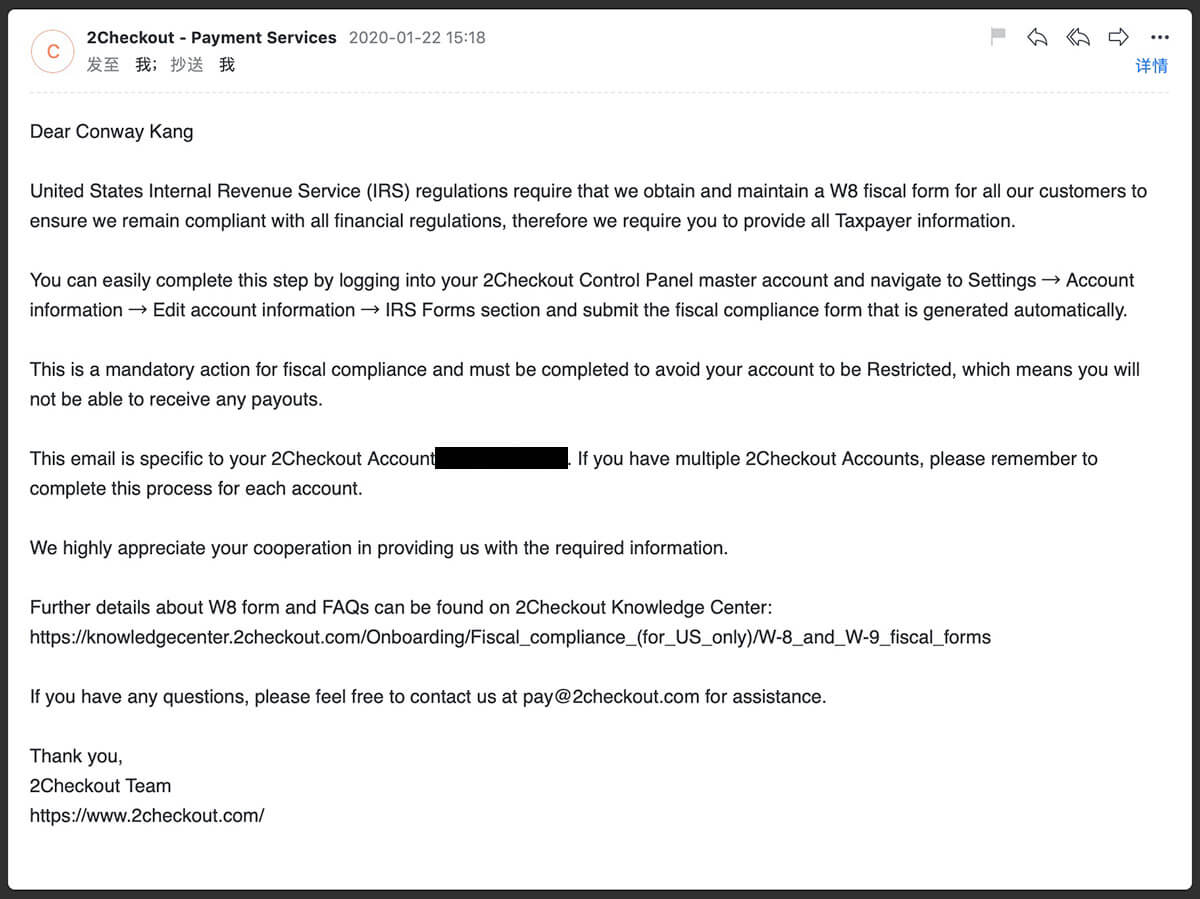Open the three-dot more options menu
The width and height of the screenshot is (1200, 899).
(1159, 38)
